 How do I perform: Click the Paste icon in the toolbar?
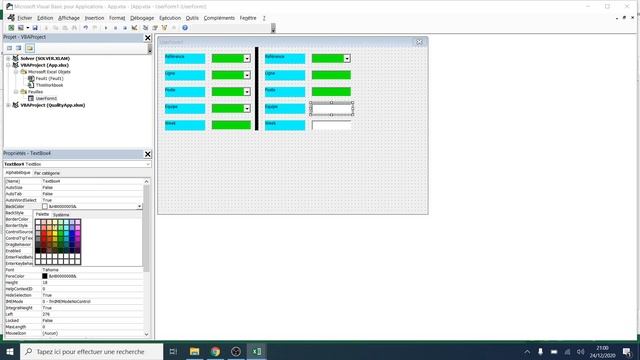point(65,28)
